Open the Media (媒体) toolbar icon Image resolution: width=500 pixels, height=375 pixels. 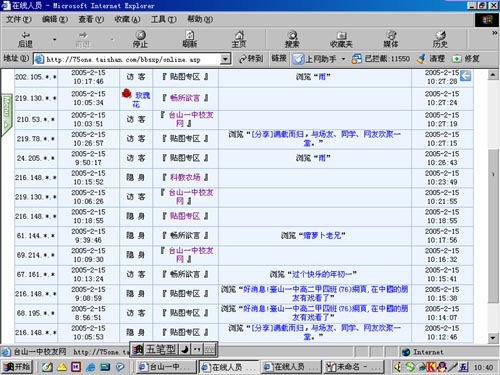[x=391, y=39]
